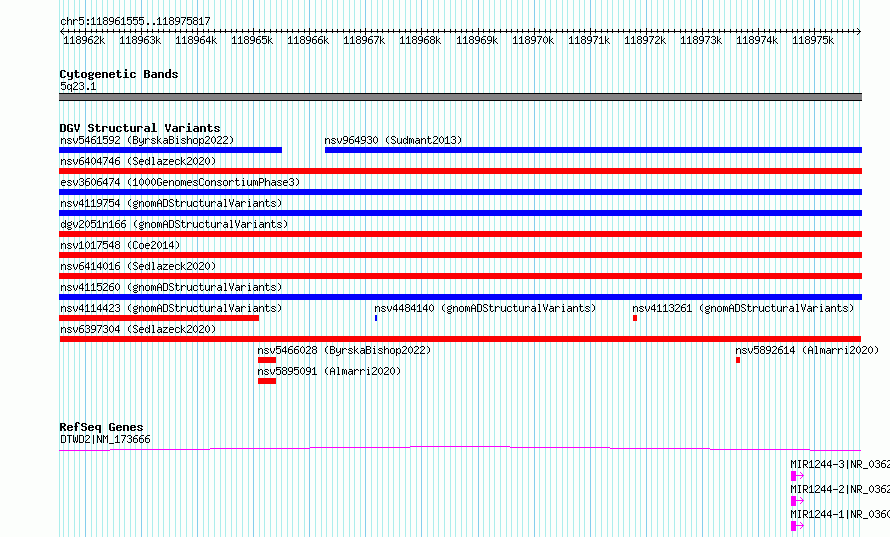Click the 5q23.1 band label
This screenshot has height=537, width=890.
[x=78, y=86]
